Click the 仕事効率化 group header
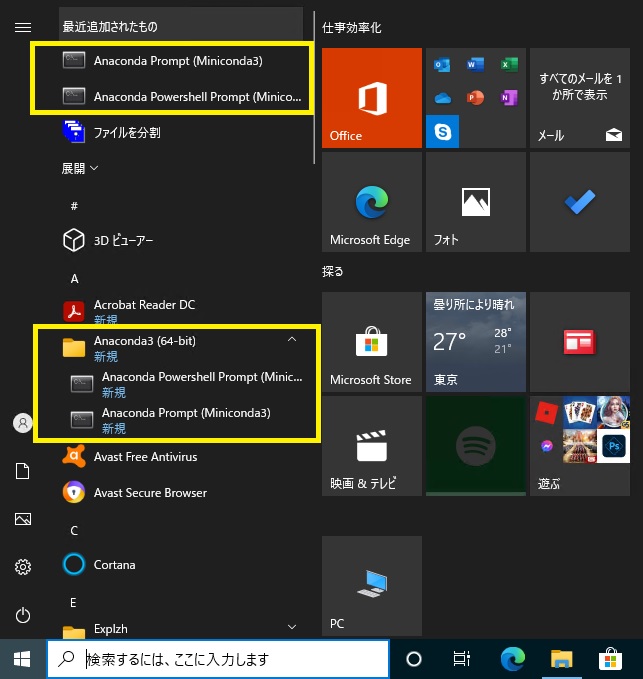This screenshot has width=643, height=679. point(352,28)
